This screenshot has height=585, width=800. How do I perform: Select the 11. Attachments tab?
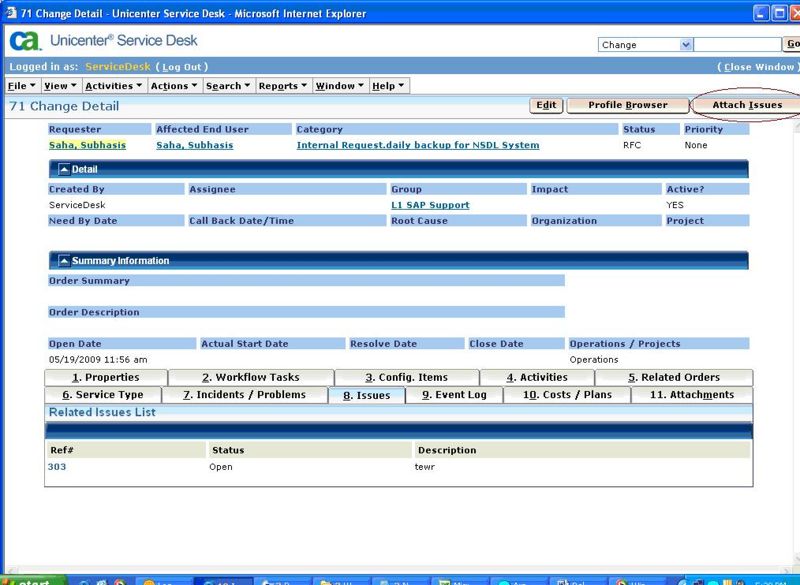[x=692, y=395]
